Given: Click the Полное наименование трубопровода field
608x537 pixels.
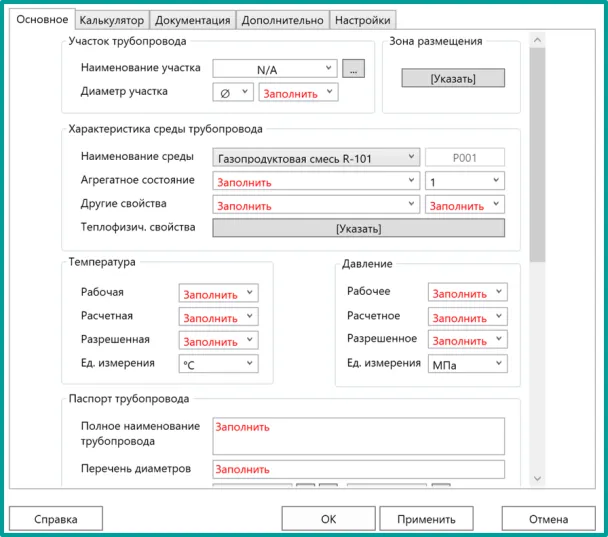Looking at the screenshot, I should coord(358,436).
